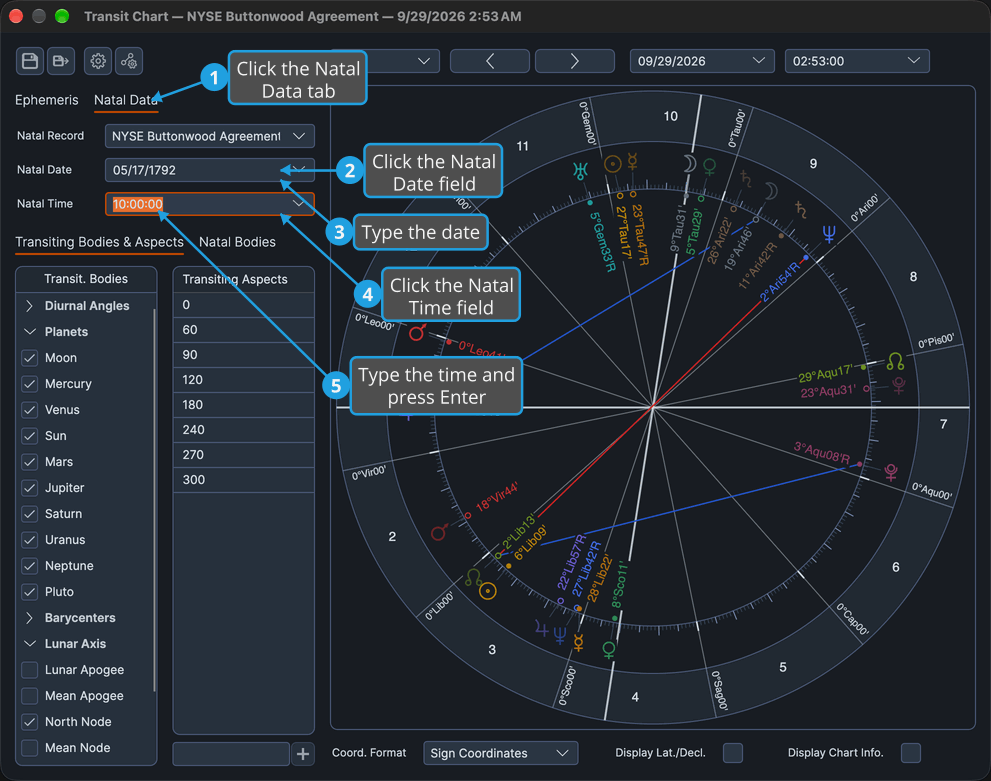This screenshot has height=781, width=991.
Task: Open the Sign Coordinates format dropdown
Action: tap(501, 753)
